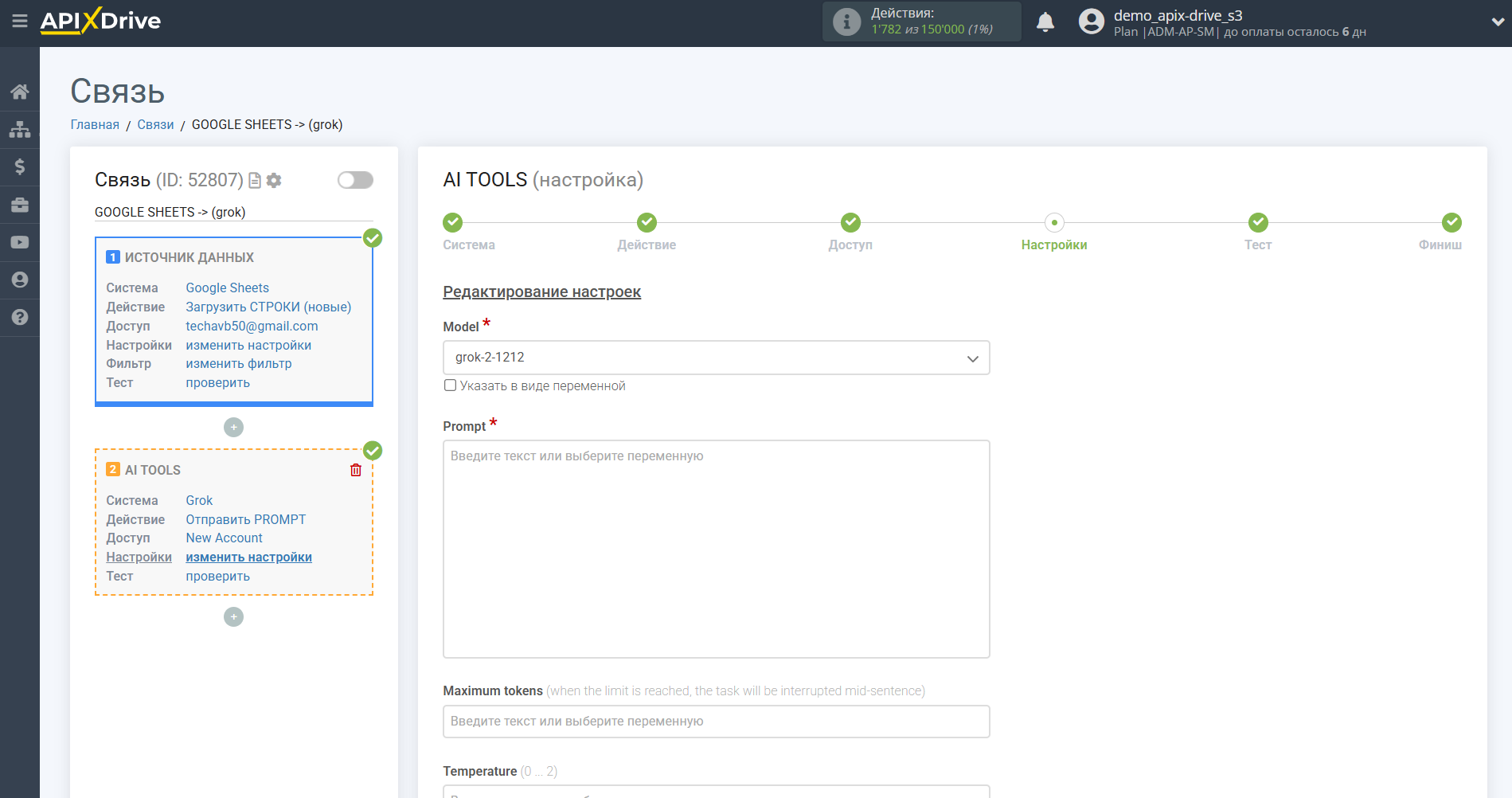Click the home icon in sidebar
Image resolution: width=1512 pixels, height=798 pixels.
20,92
